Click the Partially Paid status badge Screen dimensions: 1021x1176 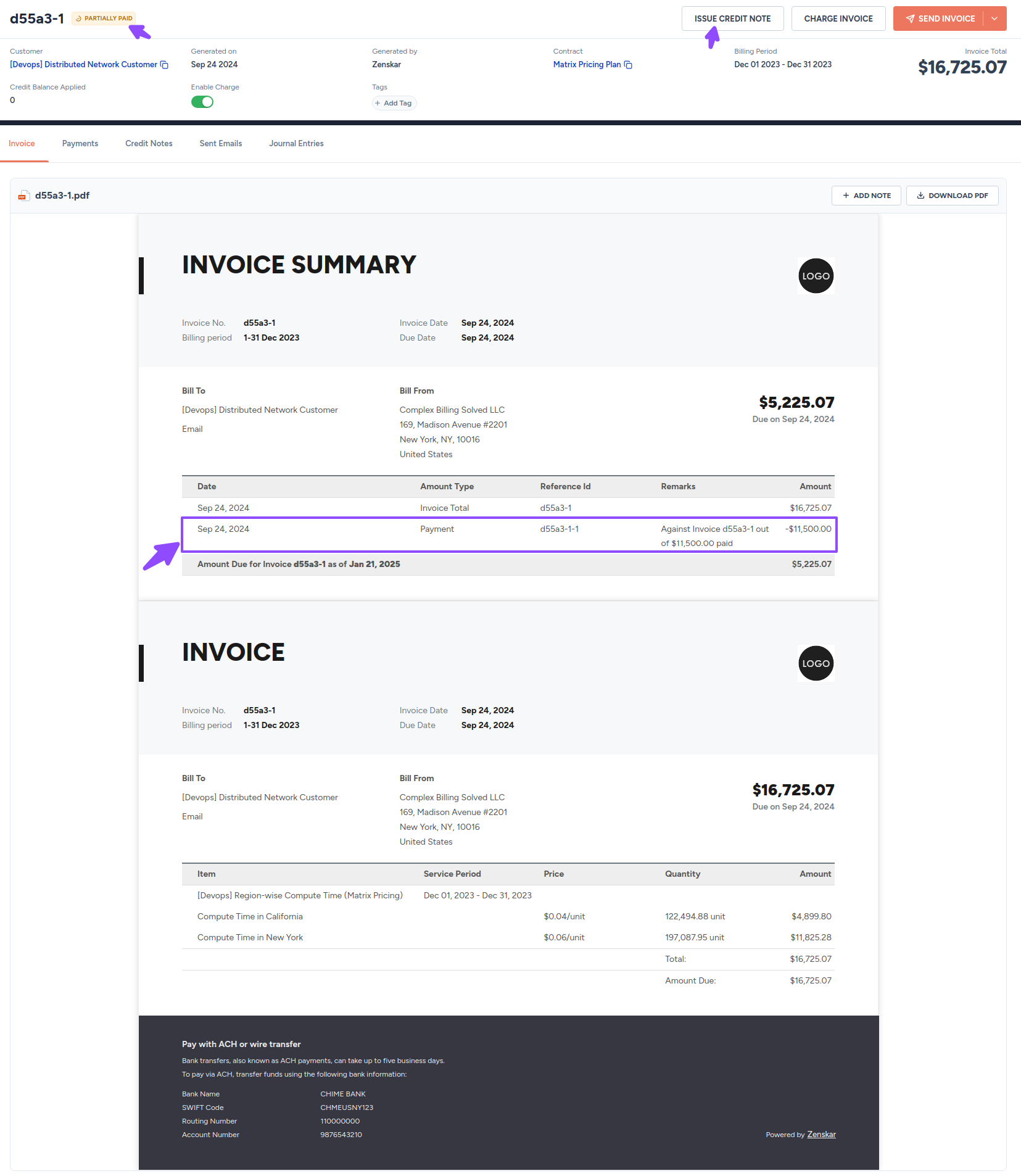pos(104,19)
